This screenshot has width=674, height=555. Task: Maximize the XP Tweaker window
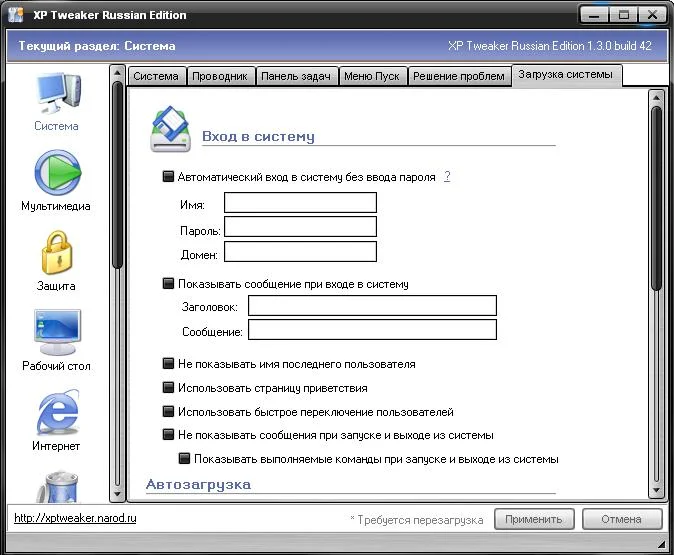[623, 15]
